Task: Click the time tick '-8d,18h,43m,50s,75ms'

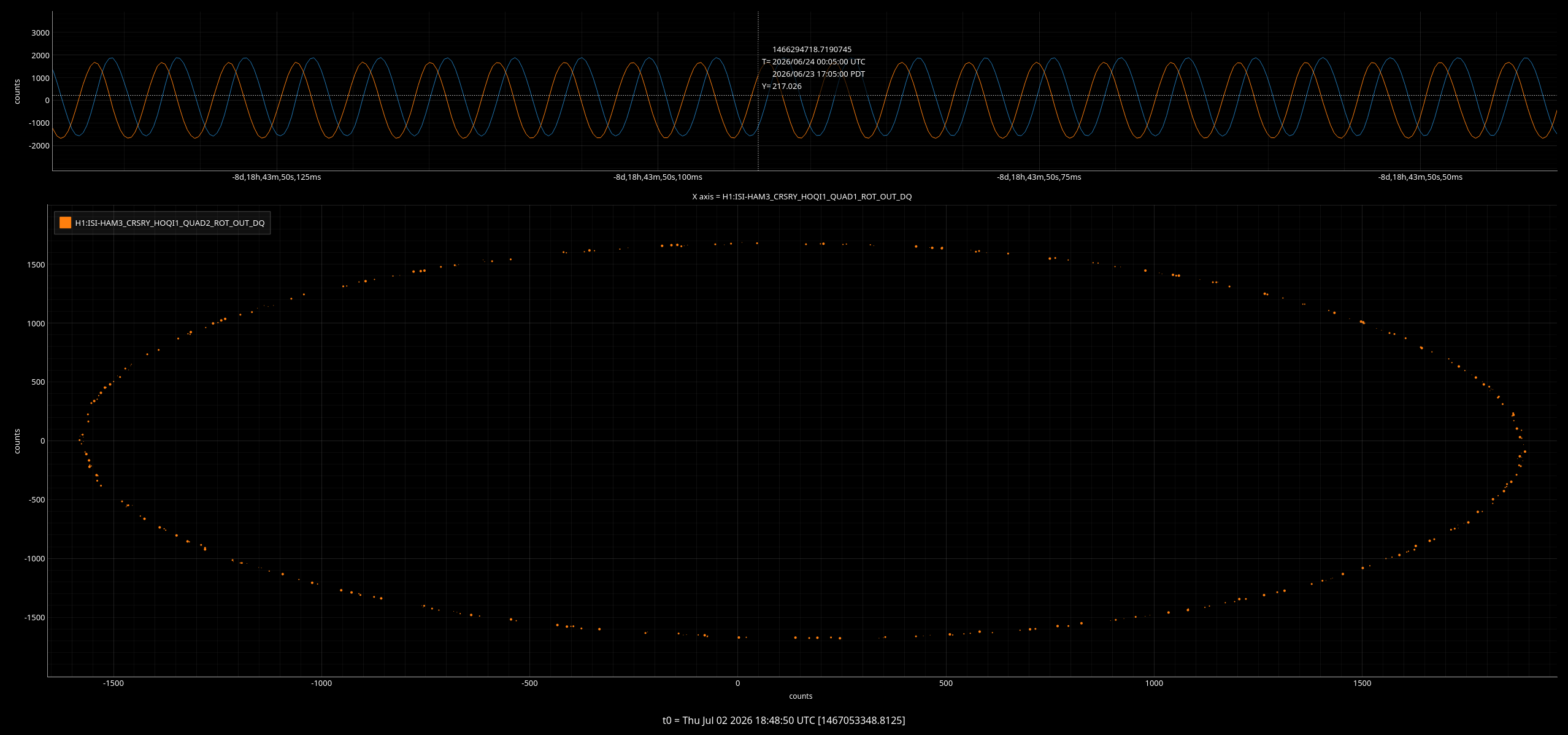Action: (1039, 177)
